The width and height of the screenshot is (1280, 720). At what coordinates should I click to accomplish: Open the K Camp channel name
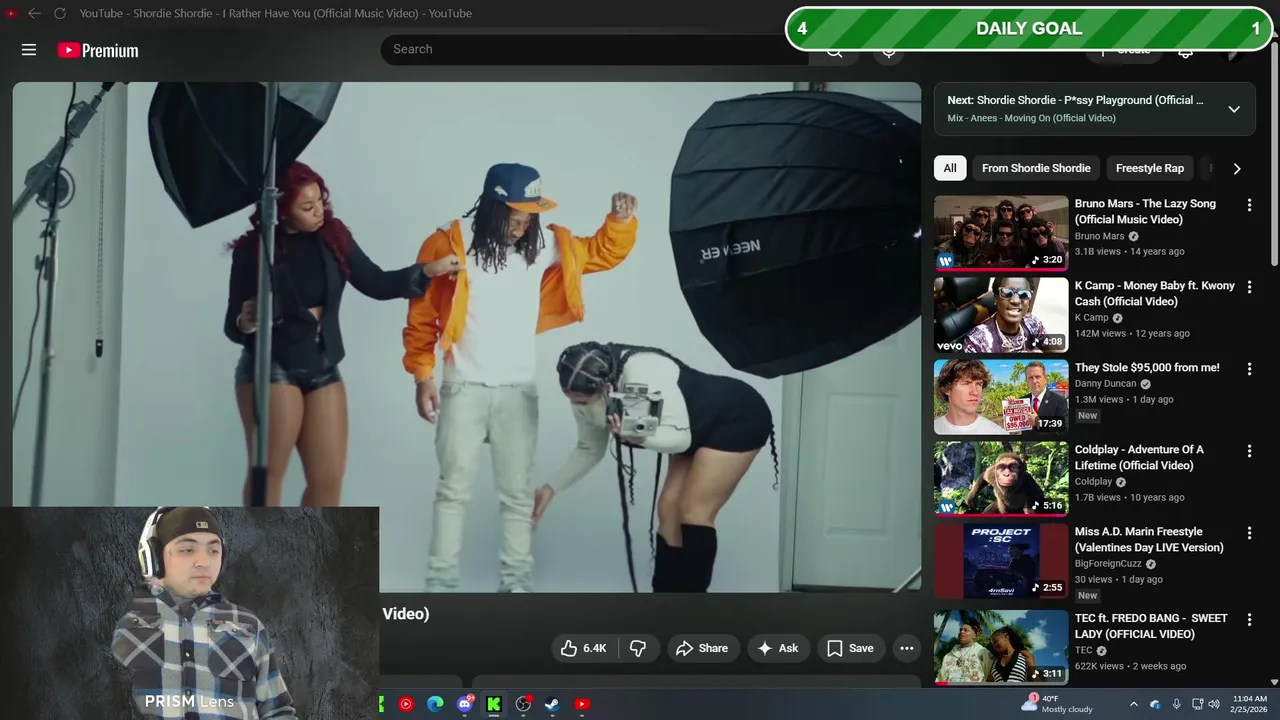point(1091,318)
